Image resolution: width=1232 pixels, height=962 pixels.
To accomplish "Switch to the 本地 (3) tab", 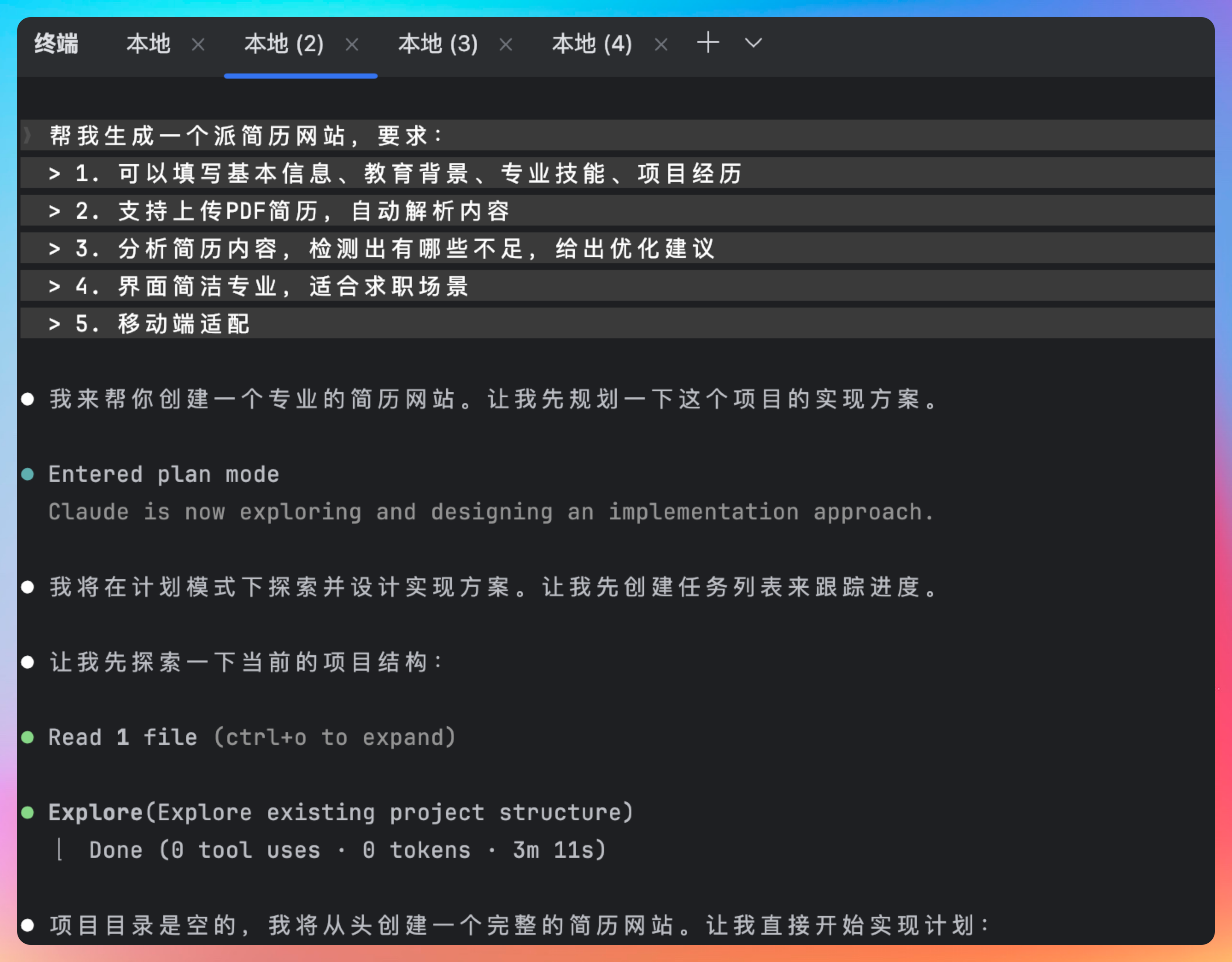I will 438,44.
